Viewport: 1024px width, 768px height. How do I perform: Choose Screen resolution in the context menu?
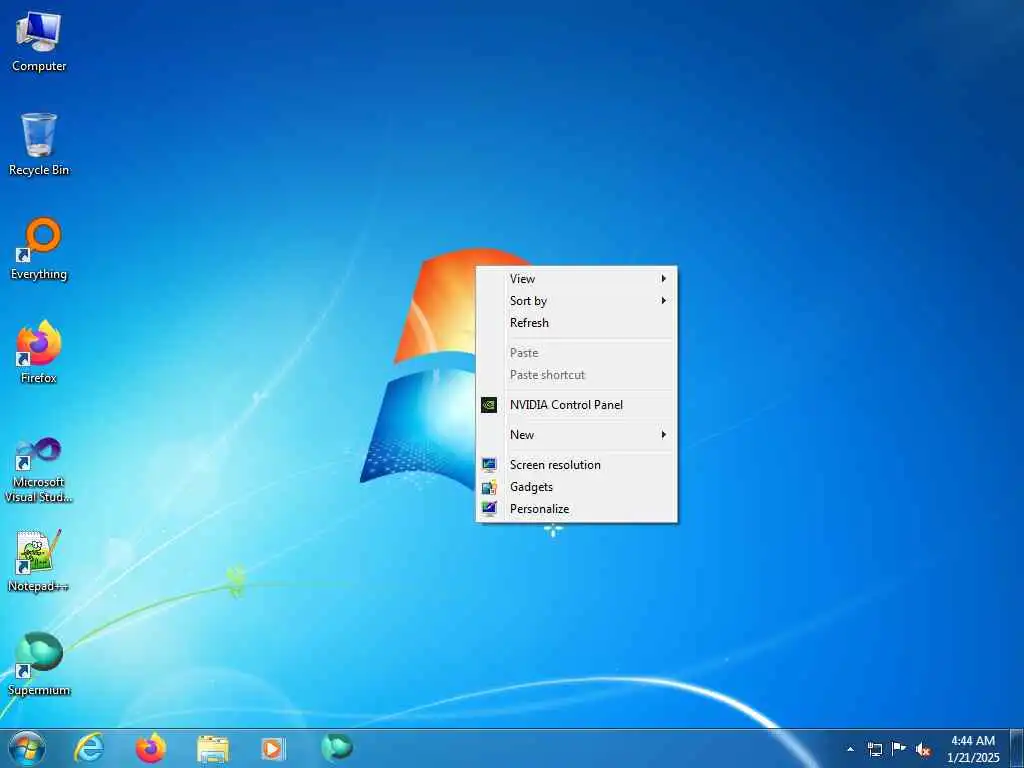click(x=577, y=465)
